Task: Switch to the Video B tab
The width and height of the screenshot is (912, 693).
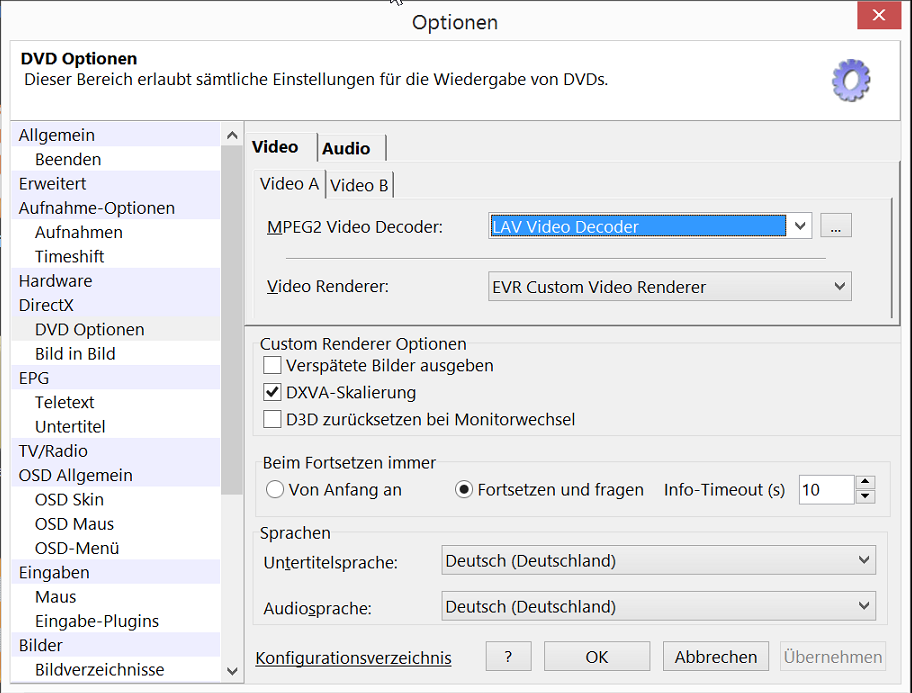Action: 359,185
